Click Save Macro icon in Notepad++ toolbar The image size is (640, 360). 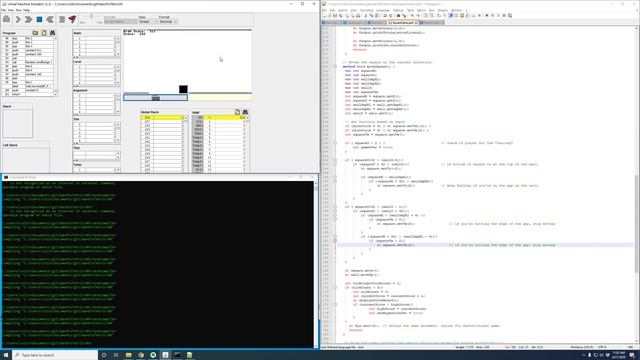510,16
